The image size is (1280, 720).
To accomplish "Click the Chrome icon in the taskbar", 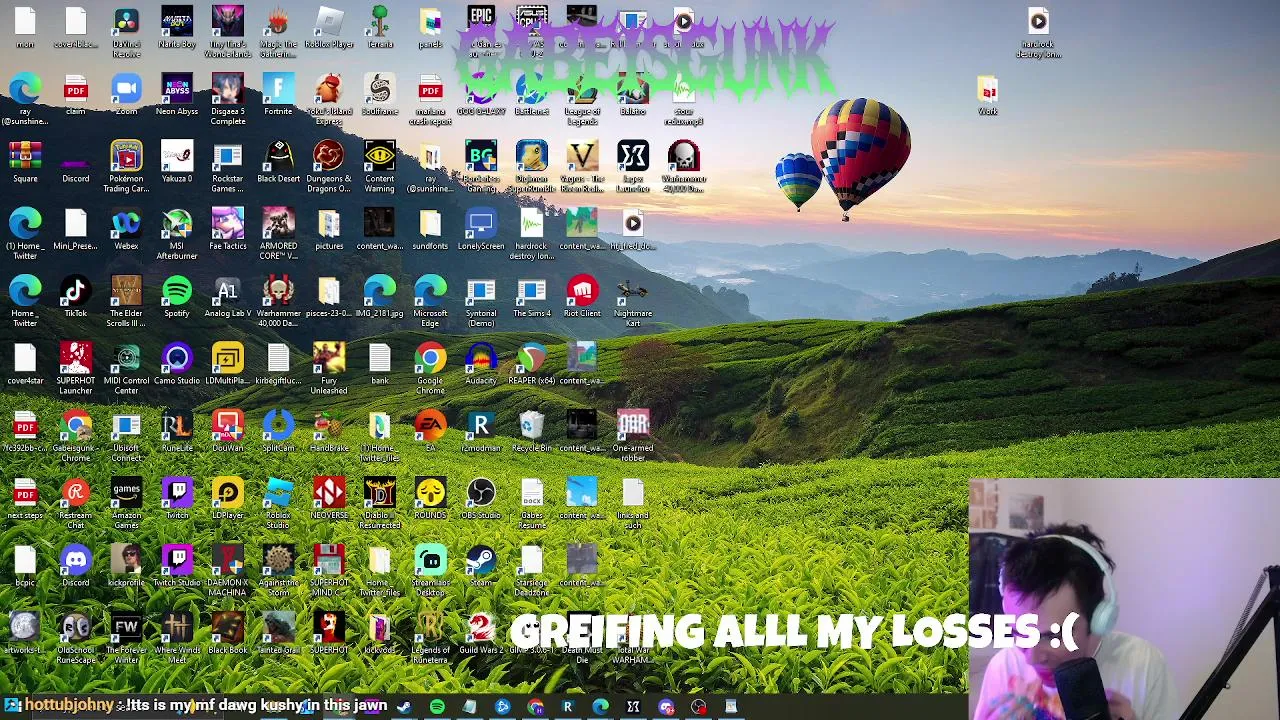I will (x=535, y=707).
